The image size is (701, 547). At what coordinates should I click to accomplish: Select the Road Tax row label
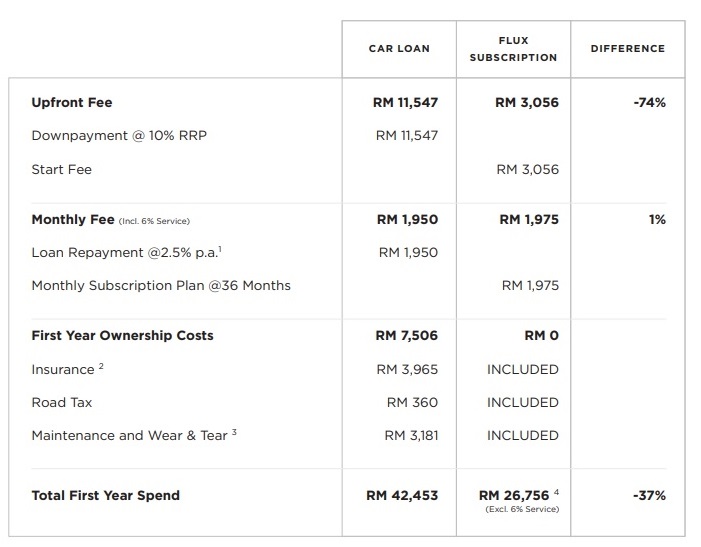[x=62, y=402]
